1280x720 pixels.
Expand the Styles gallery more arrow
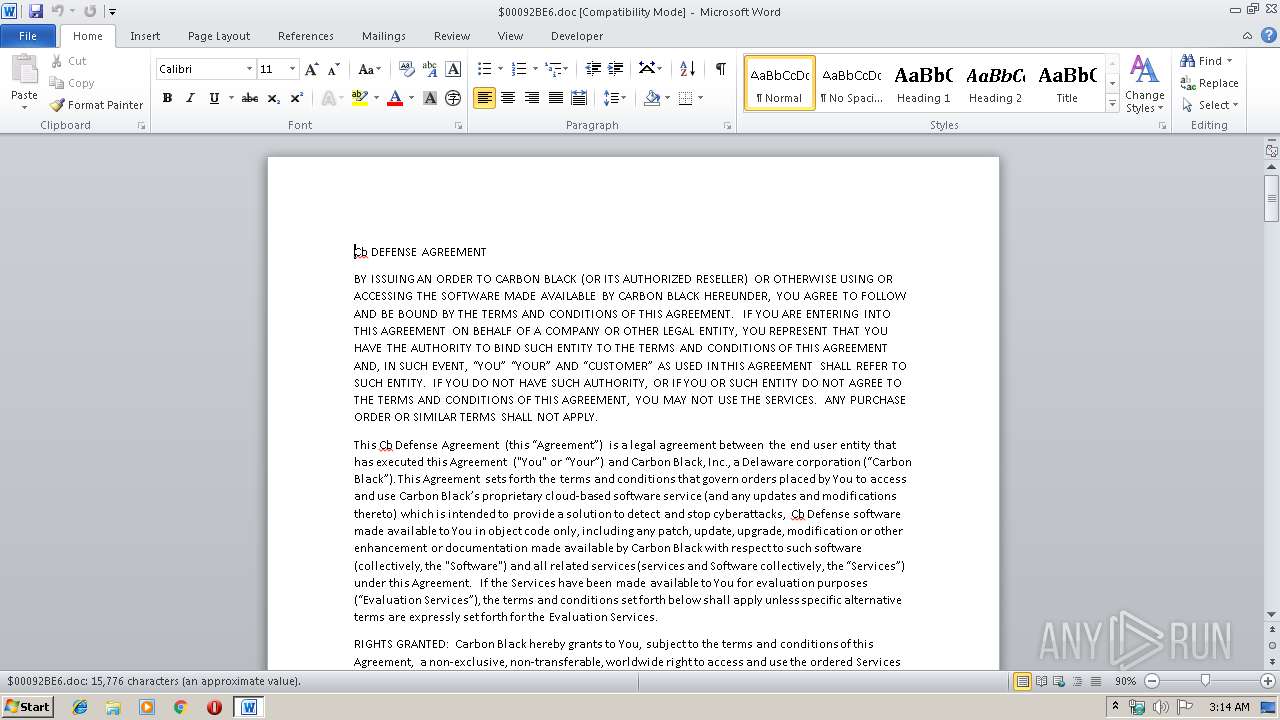[x=1112, y=104]
